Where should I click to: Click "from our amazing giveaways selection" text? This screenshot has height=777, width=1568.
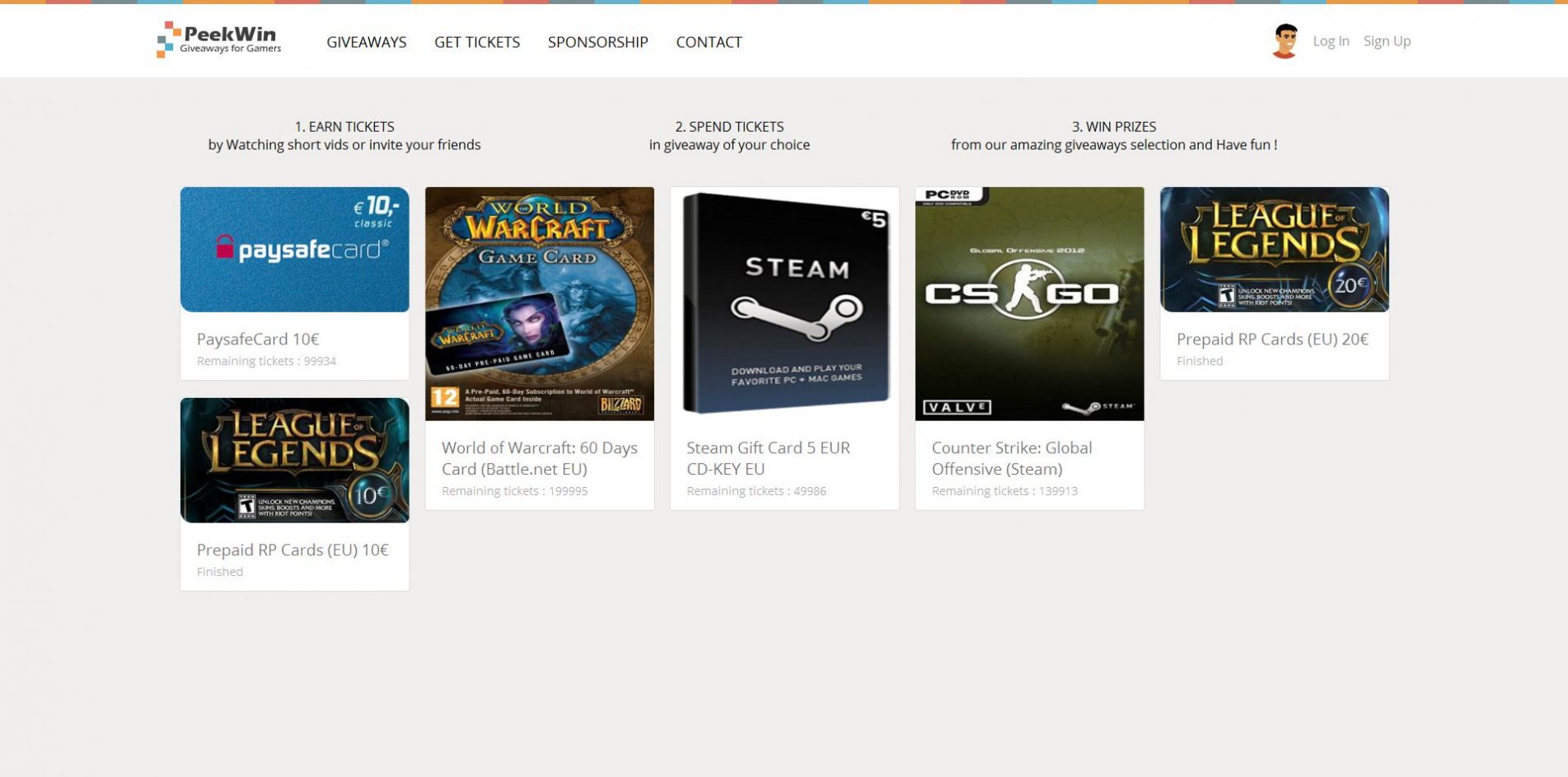tap(1069, 145)
